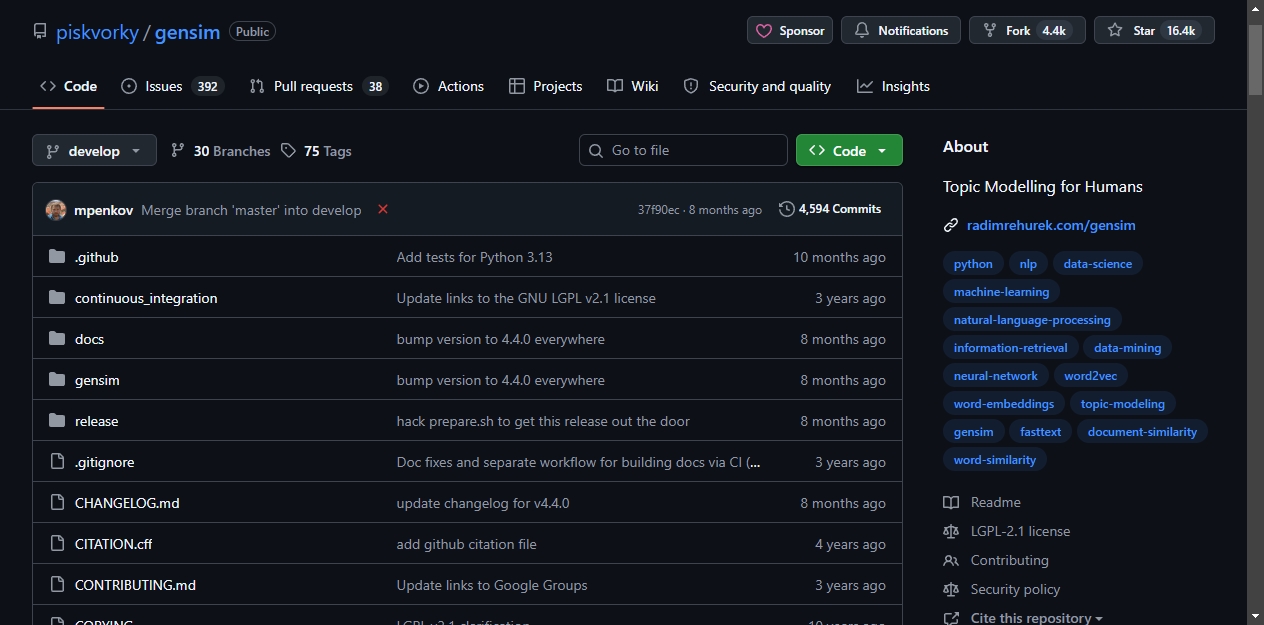
Task: Open the Pull requests tab
Action: (318, 86)
